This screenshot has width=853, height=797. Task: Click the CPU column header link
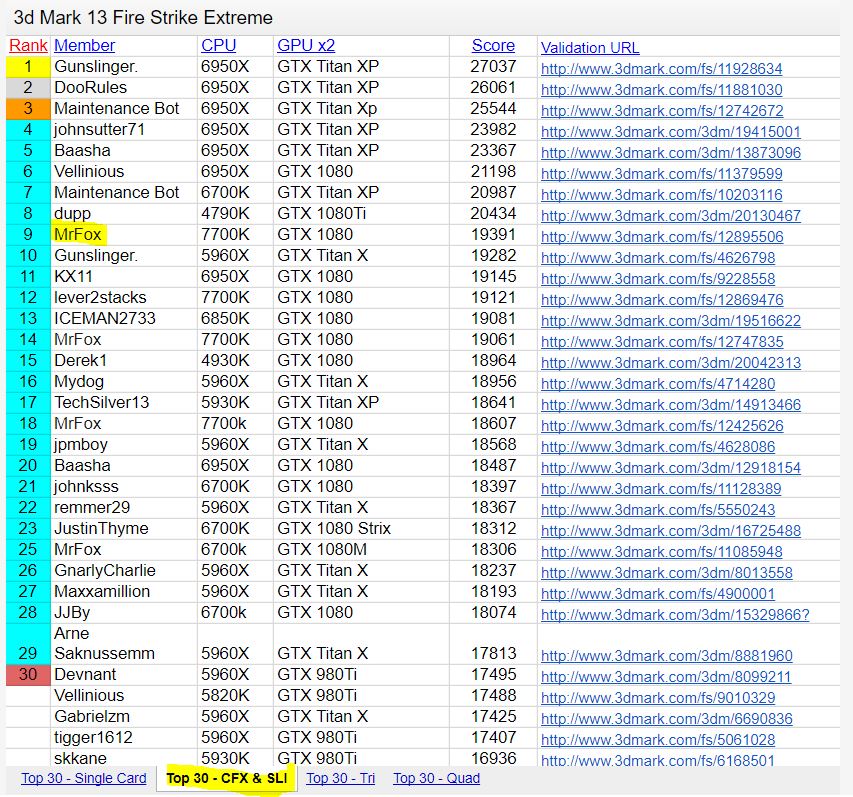(x=218, y=46)
